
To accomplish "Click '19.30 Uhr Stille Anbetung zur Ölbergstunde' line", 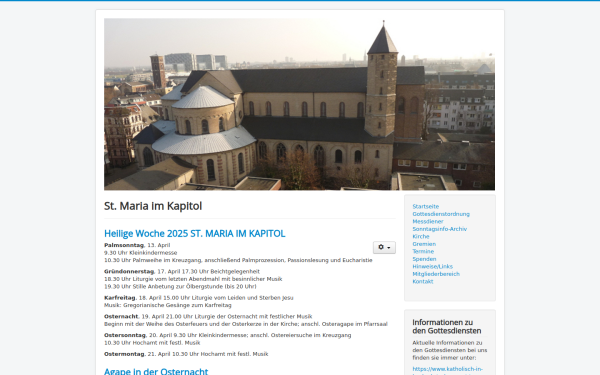I will pyautogui.click(x=180, y=287).
